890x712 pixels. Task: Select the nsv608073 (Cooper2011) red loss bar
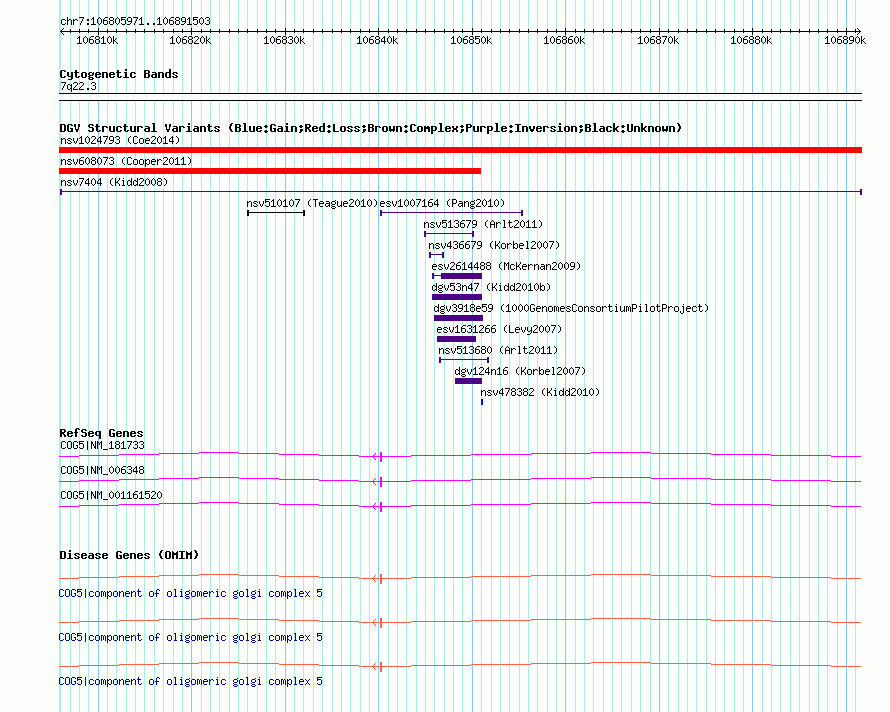[270, 171]
